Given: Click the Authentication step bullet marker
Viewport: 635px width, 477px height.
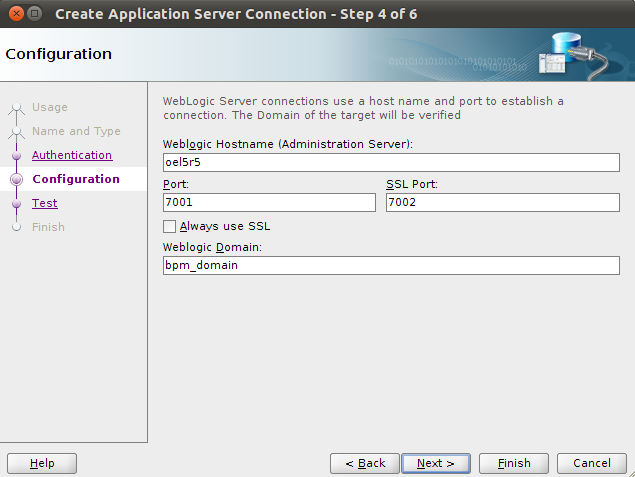Looking at the screenshot, I should pos(17,155).
